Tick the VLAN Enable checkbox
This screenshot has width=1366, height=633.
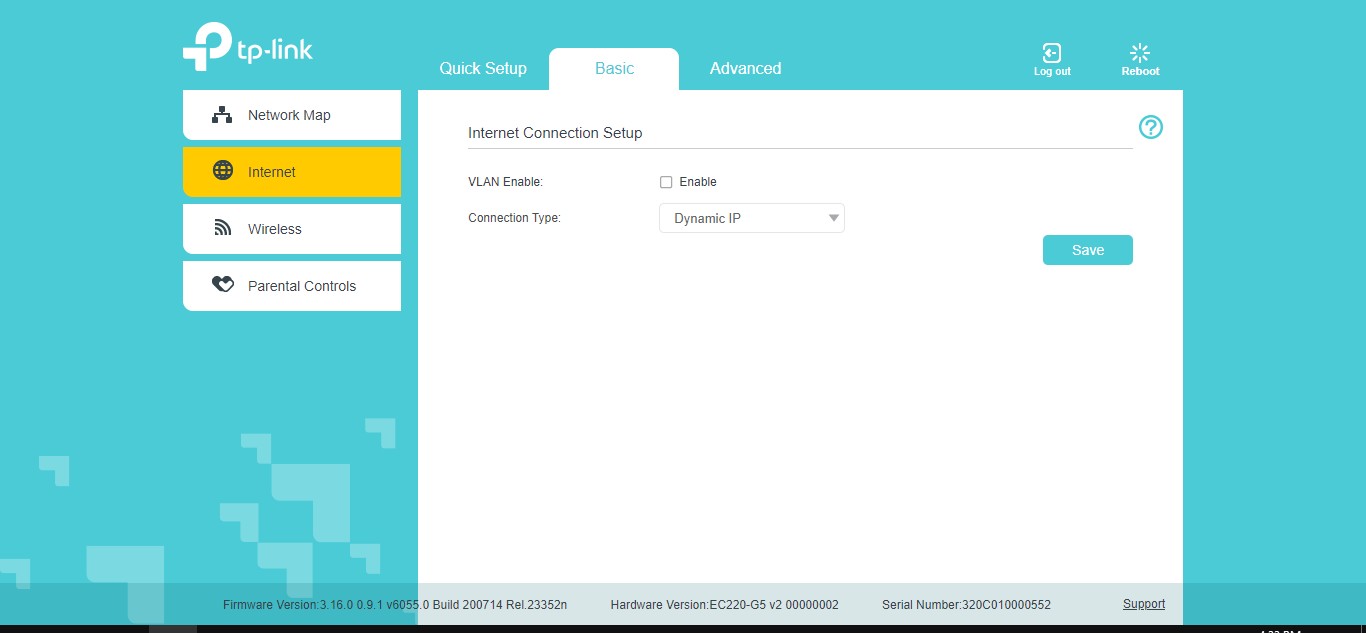point(666,182)
